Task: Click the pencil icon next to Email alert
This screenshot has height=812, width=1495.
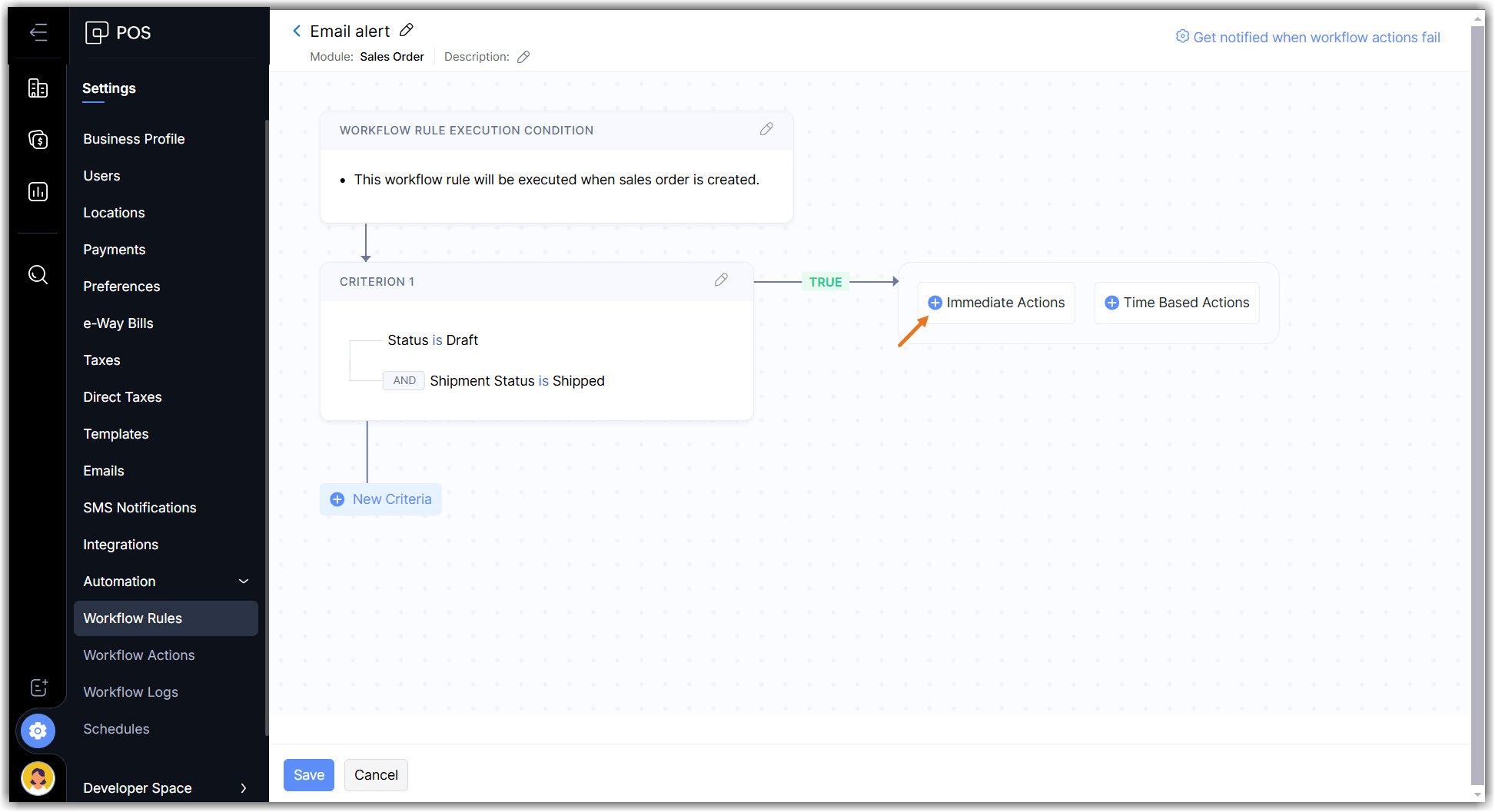Action: 407,31
